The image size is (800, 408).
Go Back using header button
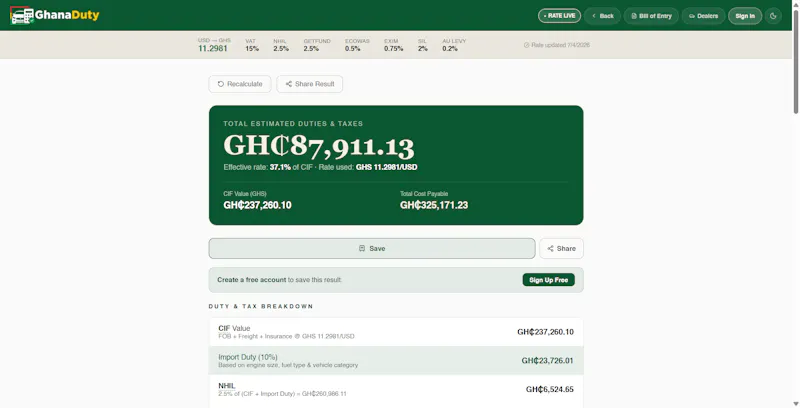[603, 16]
